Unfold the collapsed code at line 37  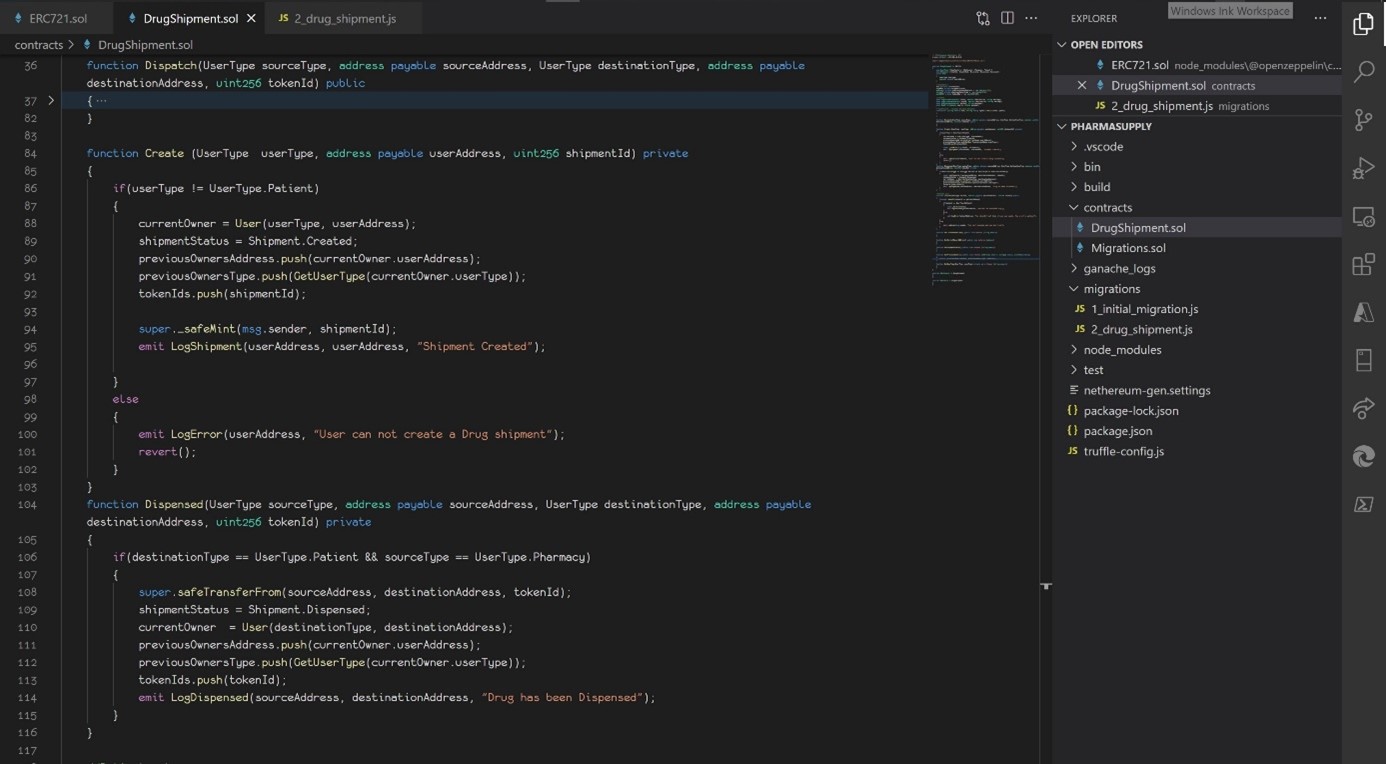click(x=51, y=101)
